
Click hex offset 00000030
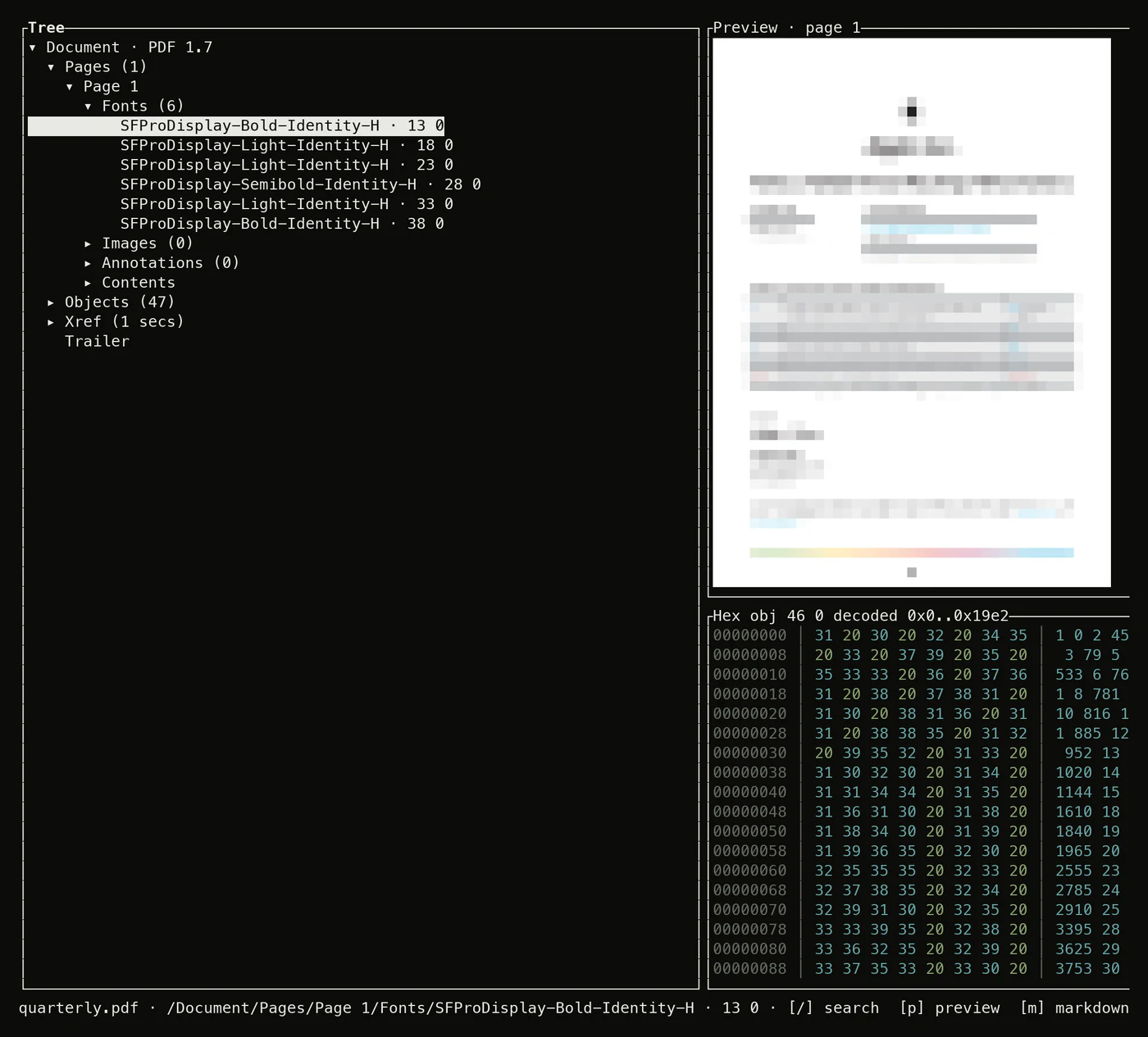pyautogui.click(x=749, y=753)
